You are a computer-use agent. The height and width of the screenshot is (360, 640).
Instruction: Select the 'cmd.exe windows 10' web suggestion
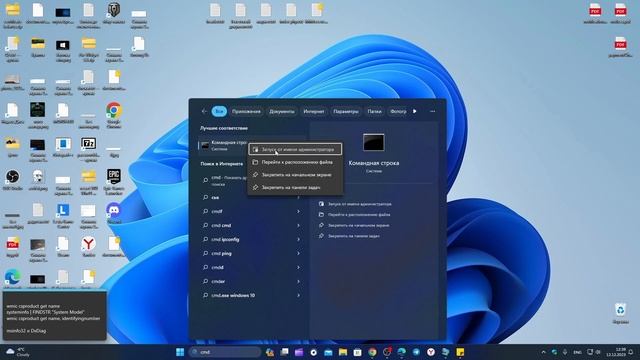point(233,295)
